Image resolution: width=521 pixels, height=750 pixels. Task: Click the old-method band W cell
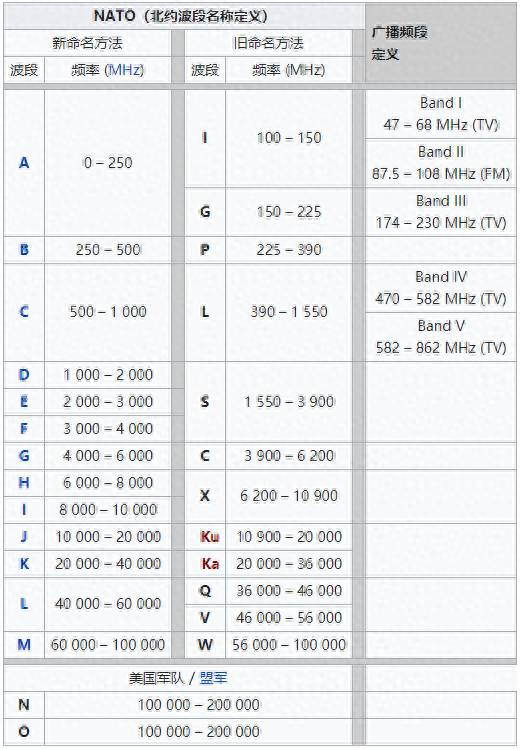click(x=205, y=645)
